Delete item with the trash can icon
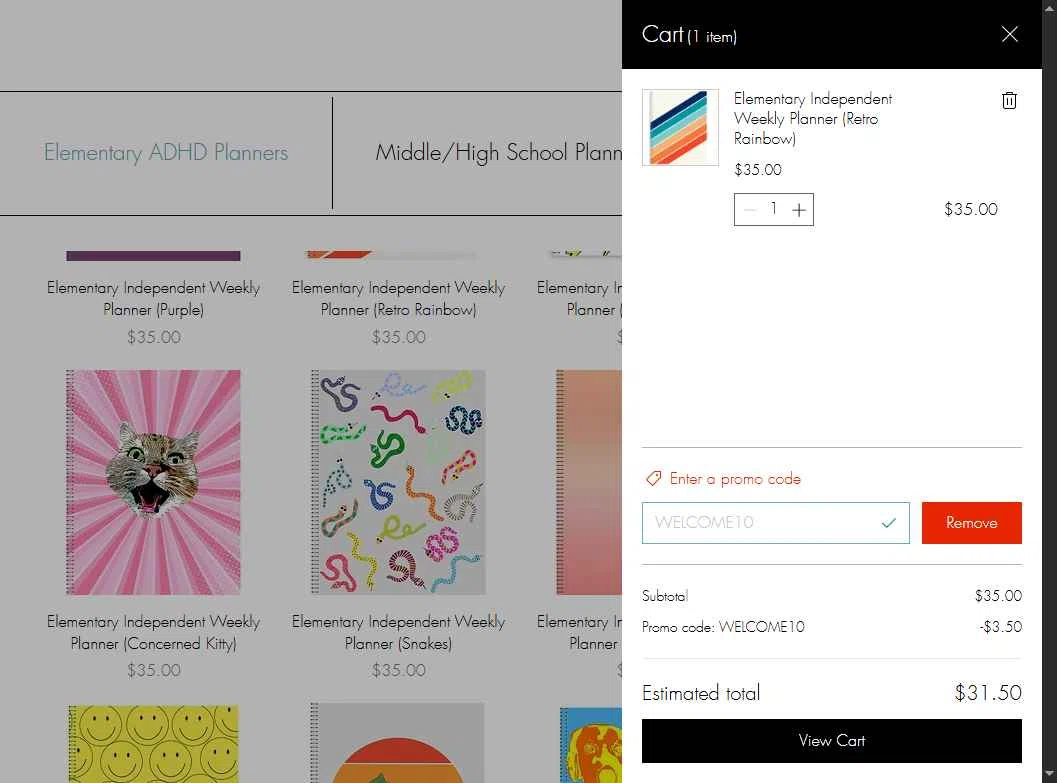 [x=1008, y=100]
